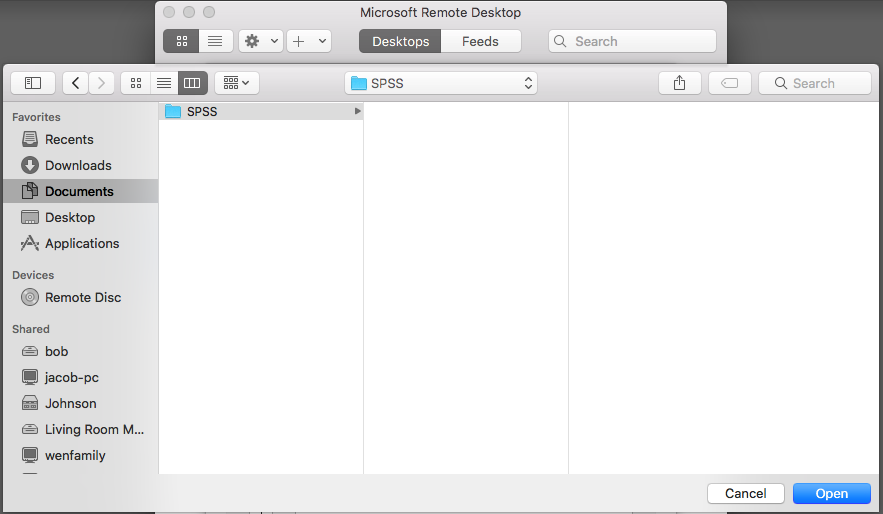The width and height of the screenshot is (883, 514).
Task: Open Recents in Favorites sidebar
Action: [69, 139]
